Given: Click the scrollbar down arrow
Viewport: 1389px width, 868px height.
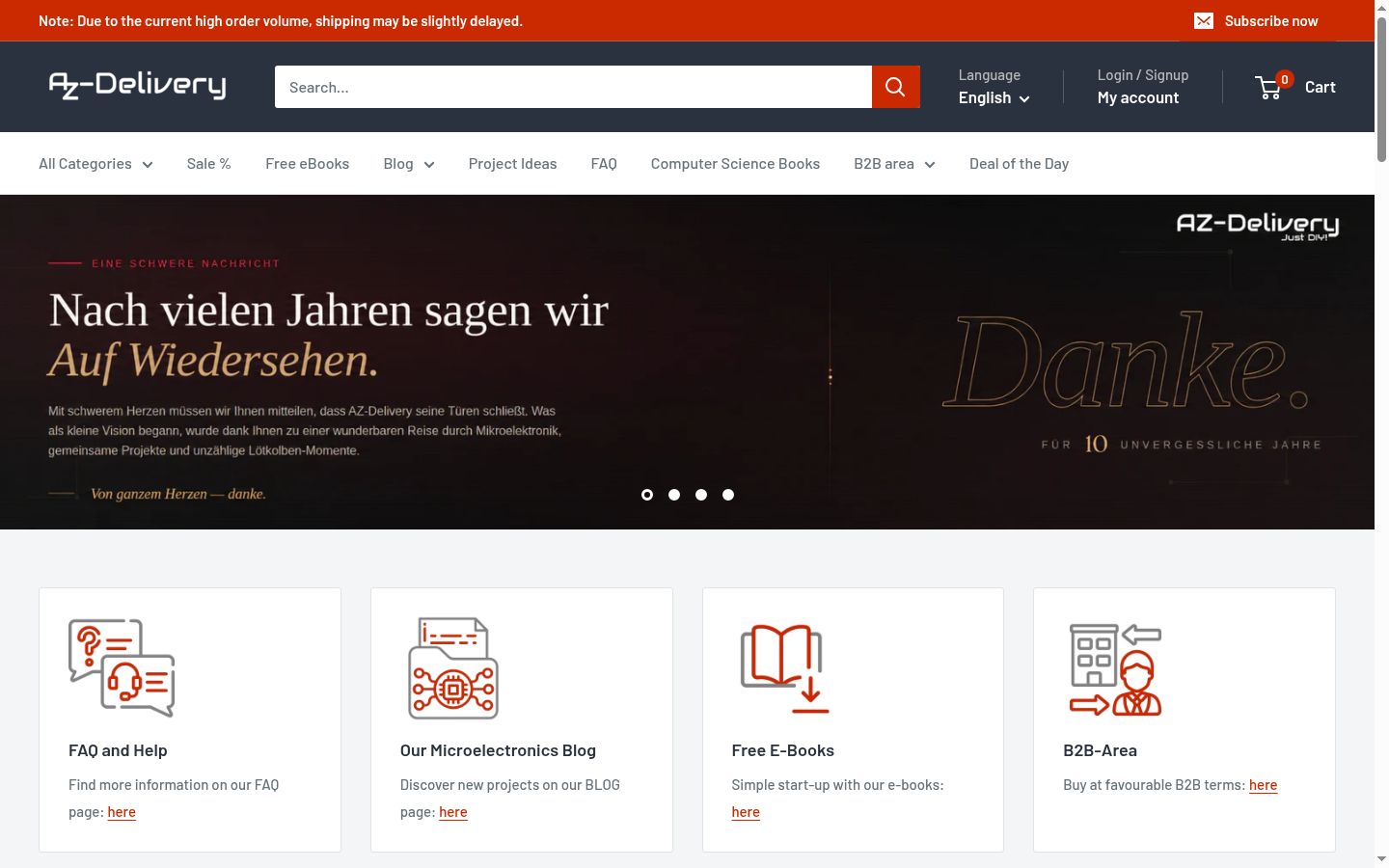Looking at the screenshot, I should (1381, 859).
